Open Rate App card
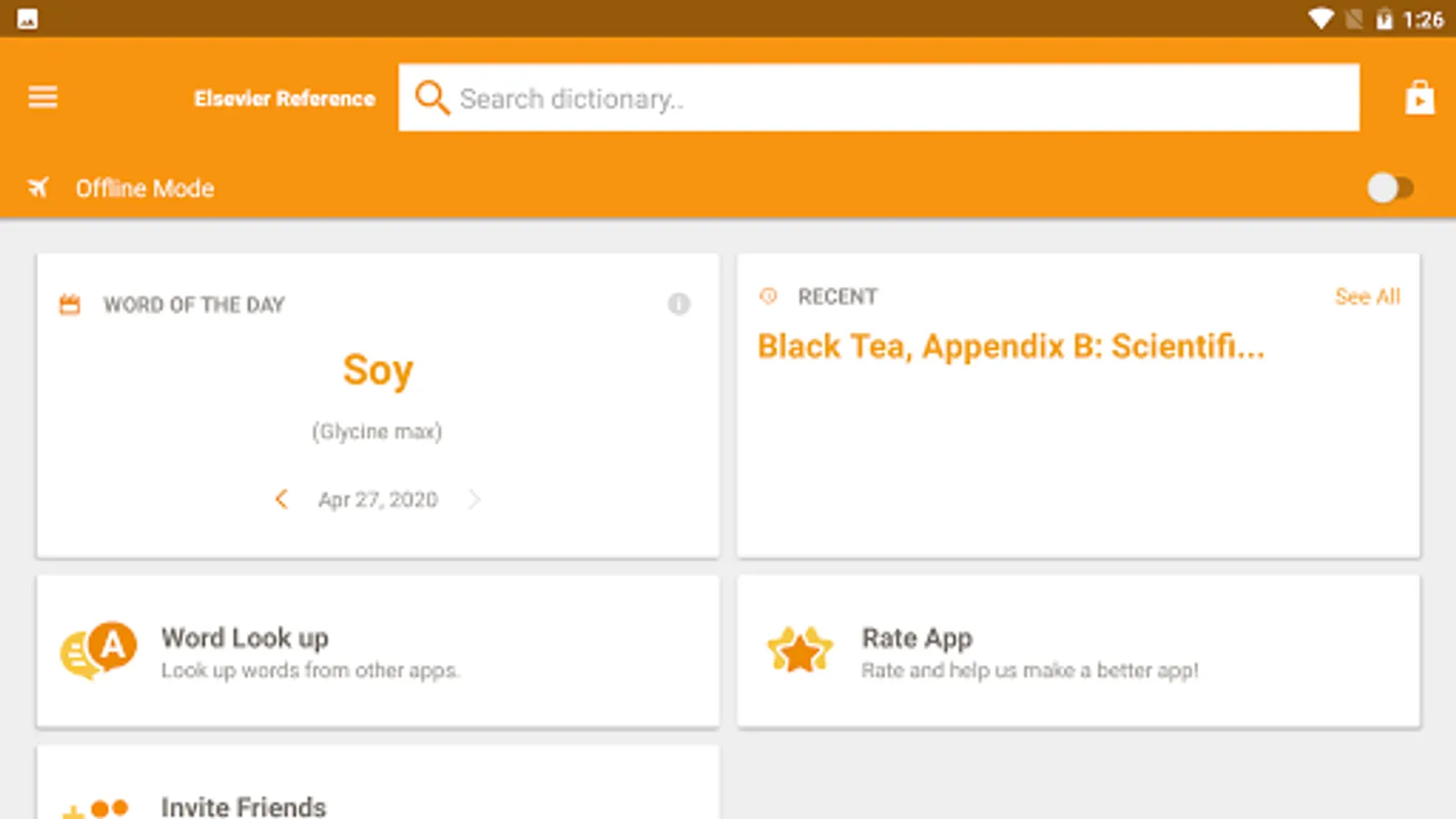 point(1078,651)
